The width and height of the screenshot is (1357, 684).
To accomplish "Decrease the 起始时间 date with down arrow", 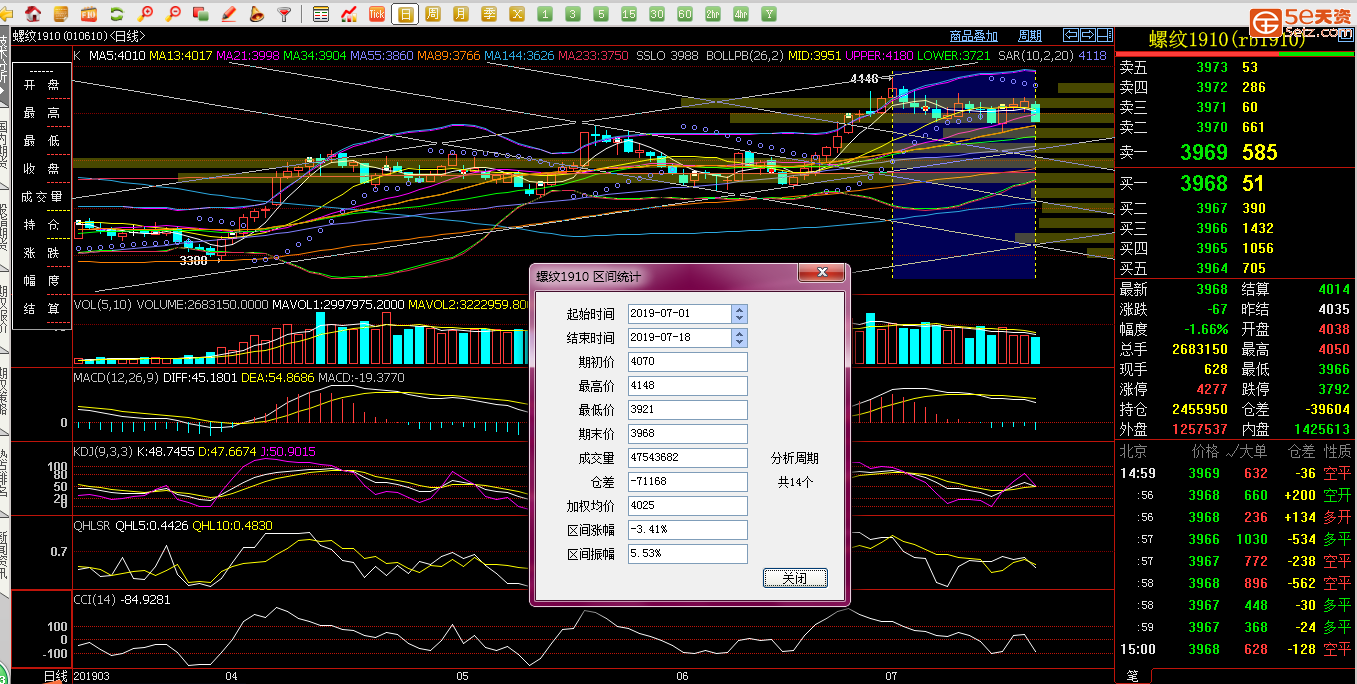I will coord(739,318).
